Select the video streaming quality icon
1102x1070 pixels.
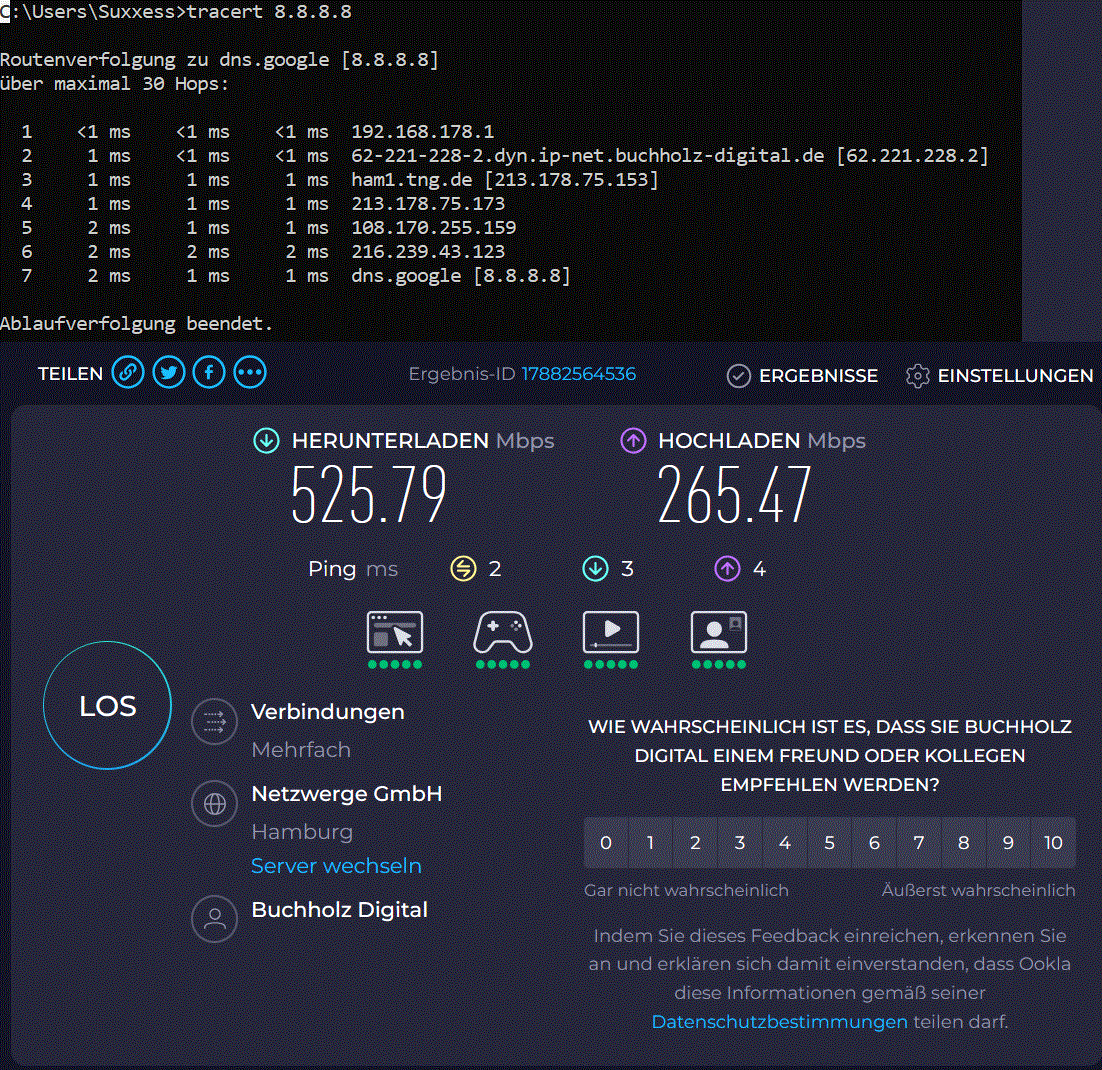611,632
